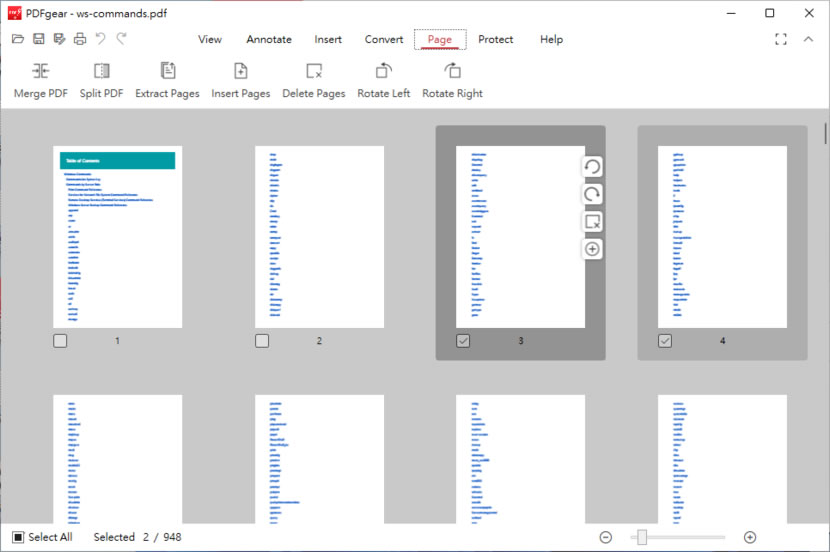Delete page 3 using the overlay icon
Viewport: 830px width, 552px height.
[592, 222]
